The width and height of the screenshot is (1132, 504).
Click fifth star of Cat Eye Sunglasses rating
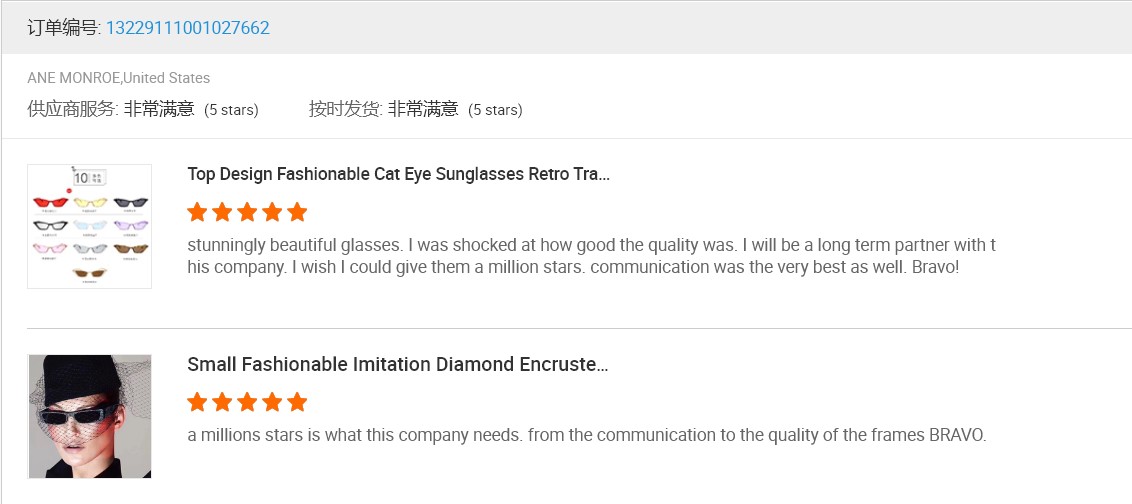297,212
